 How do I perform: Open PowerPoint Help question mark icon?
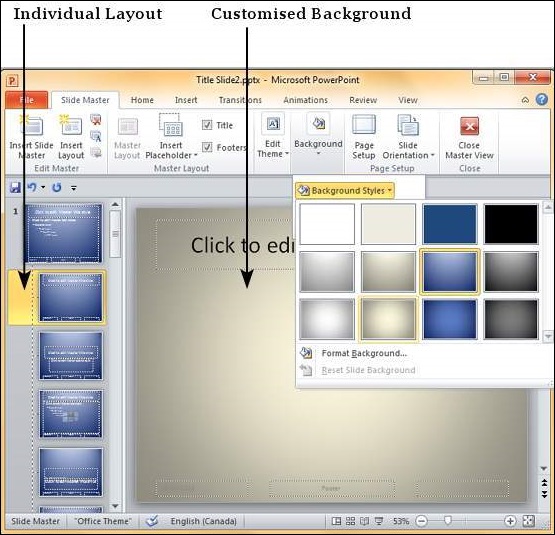pos(542,100)
